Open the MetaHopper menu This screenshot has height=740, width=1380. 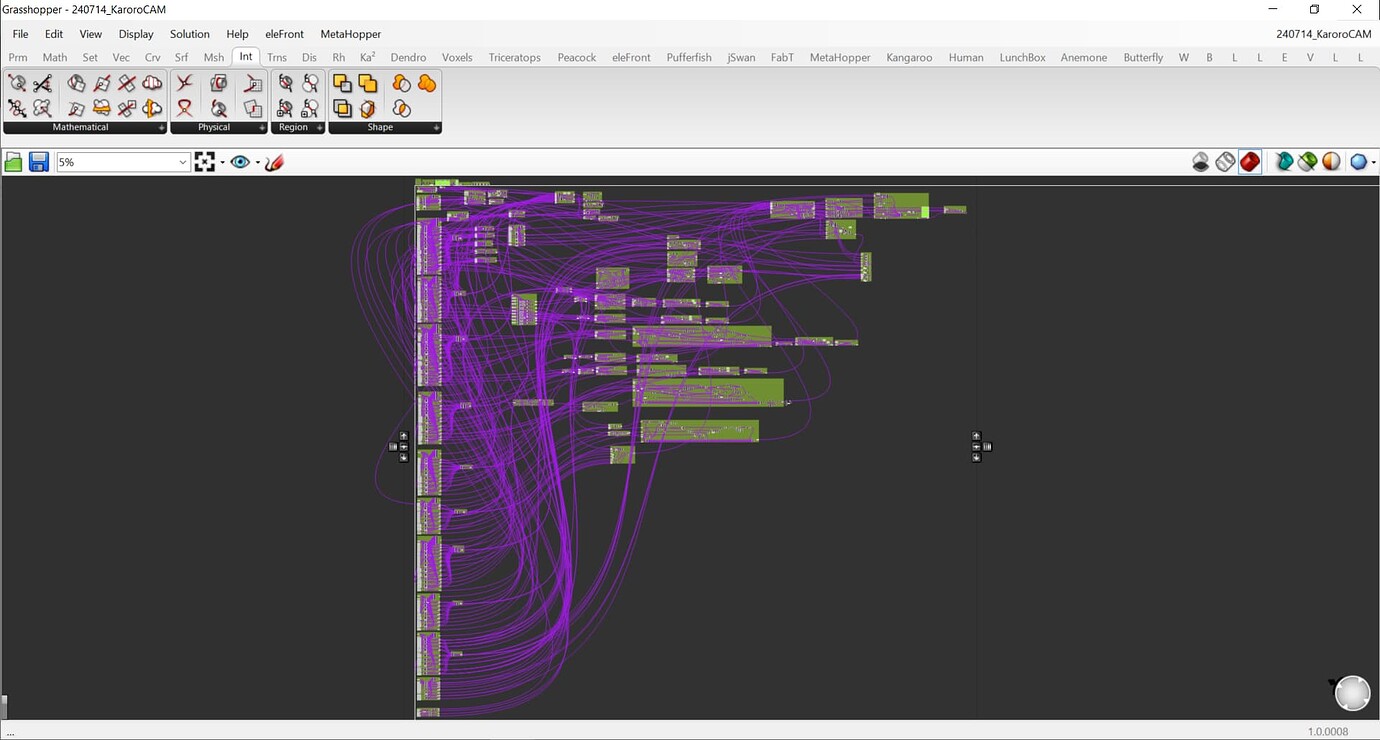tap(351, 33)
